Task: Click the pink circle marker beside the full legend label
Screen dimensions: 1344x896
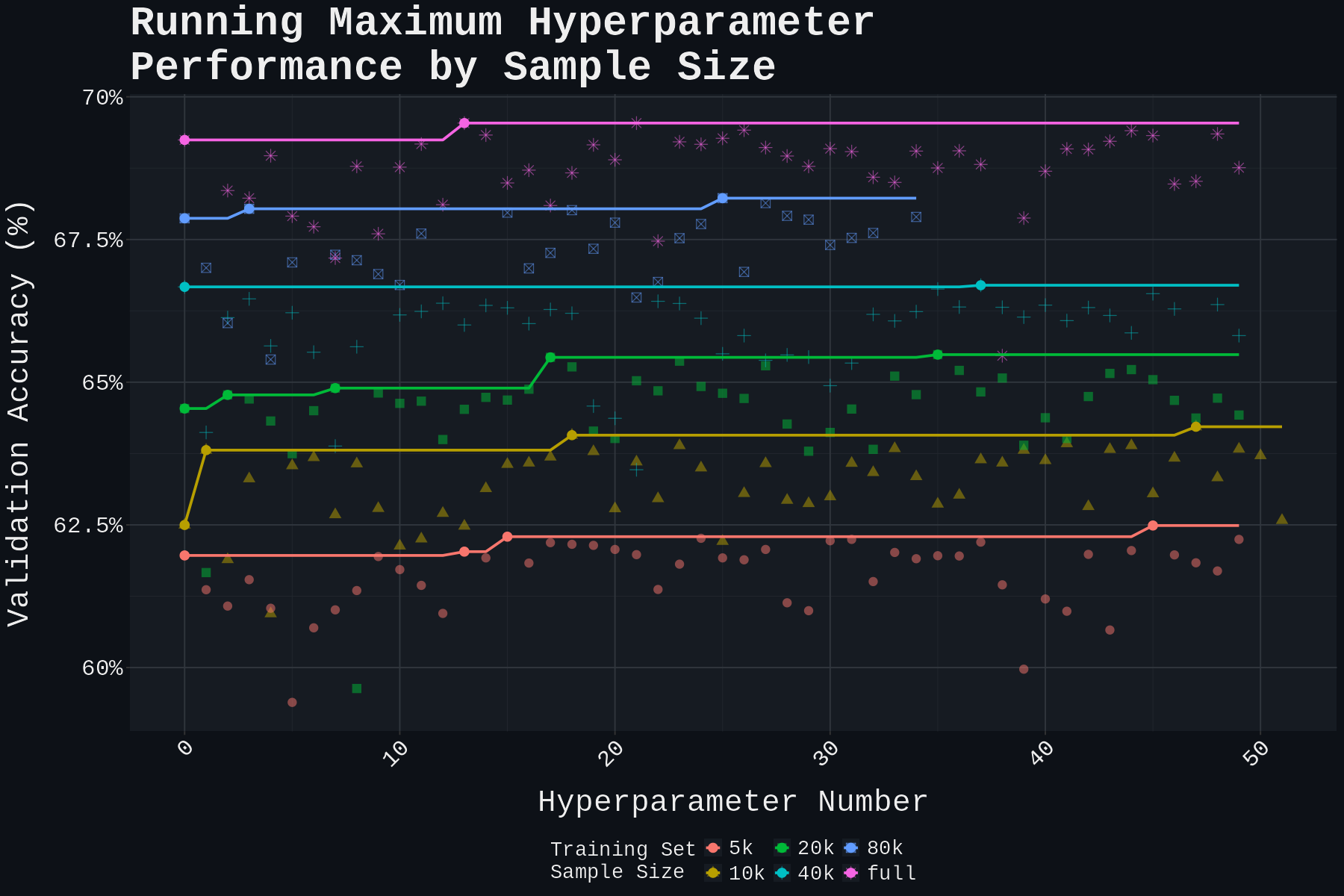Action: pyautogui.click(x=851, y=872)
